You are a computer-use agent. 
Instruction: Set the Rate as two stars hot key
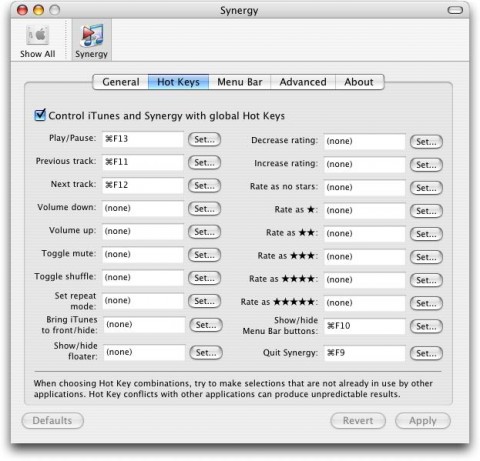click(426, 234)
